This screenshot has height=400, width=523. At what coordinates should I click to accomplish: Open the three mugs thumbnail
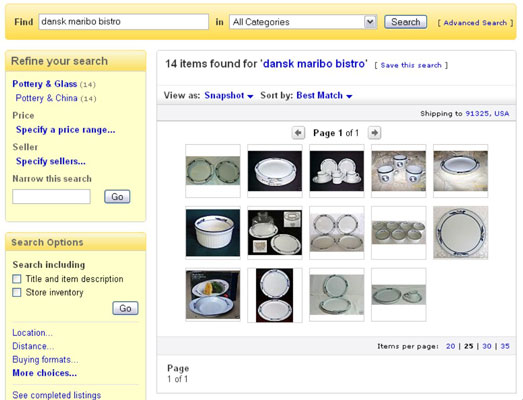click(x=399, y=171)
